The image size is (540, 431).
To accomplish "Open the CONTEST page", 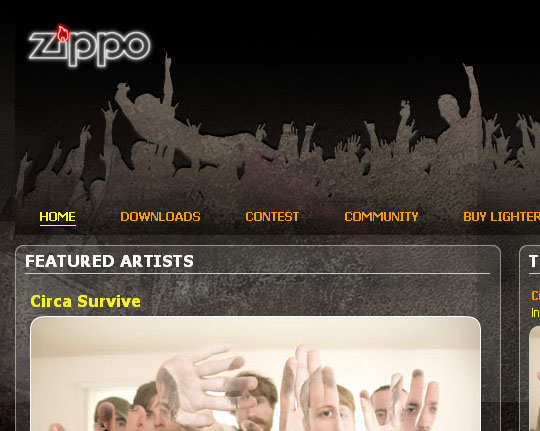I will 272,217.
